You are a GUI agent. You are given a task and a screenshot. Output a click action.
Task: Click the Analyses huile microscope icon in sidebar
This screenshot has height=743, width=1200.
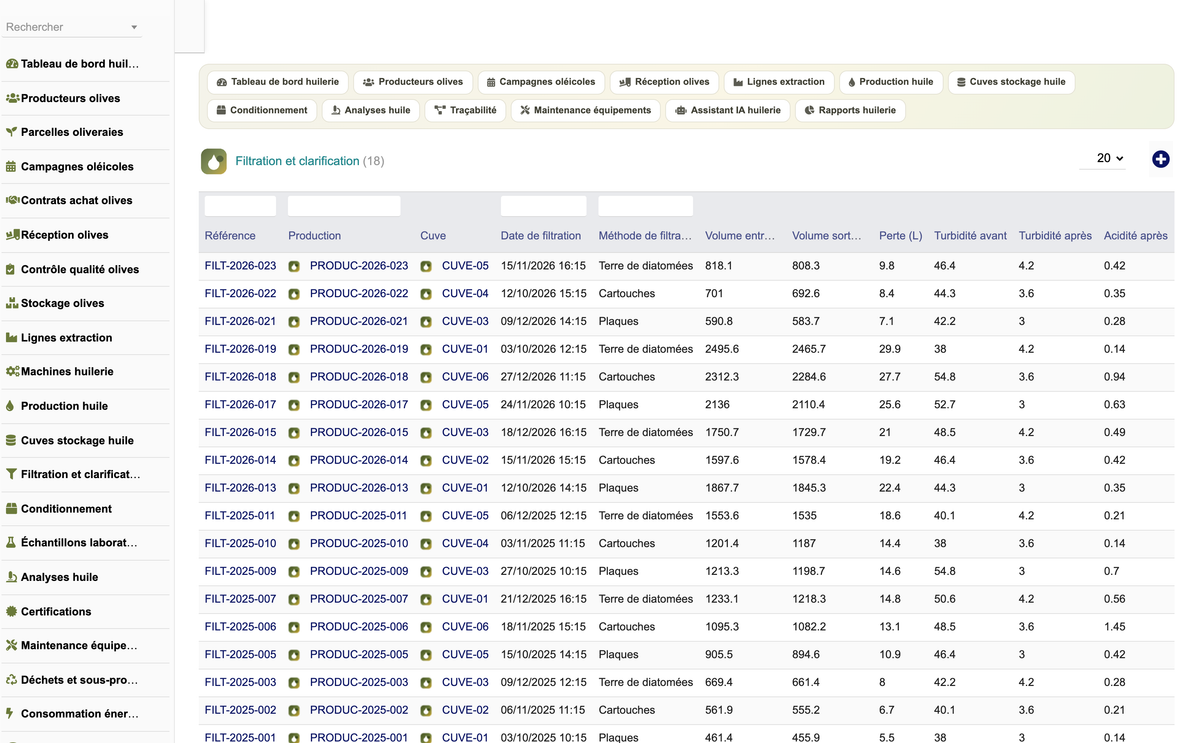12,577
